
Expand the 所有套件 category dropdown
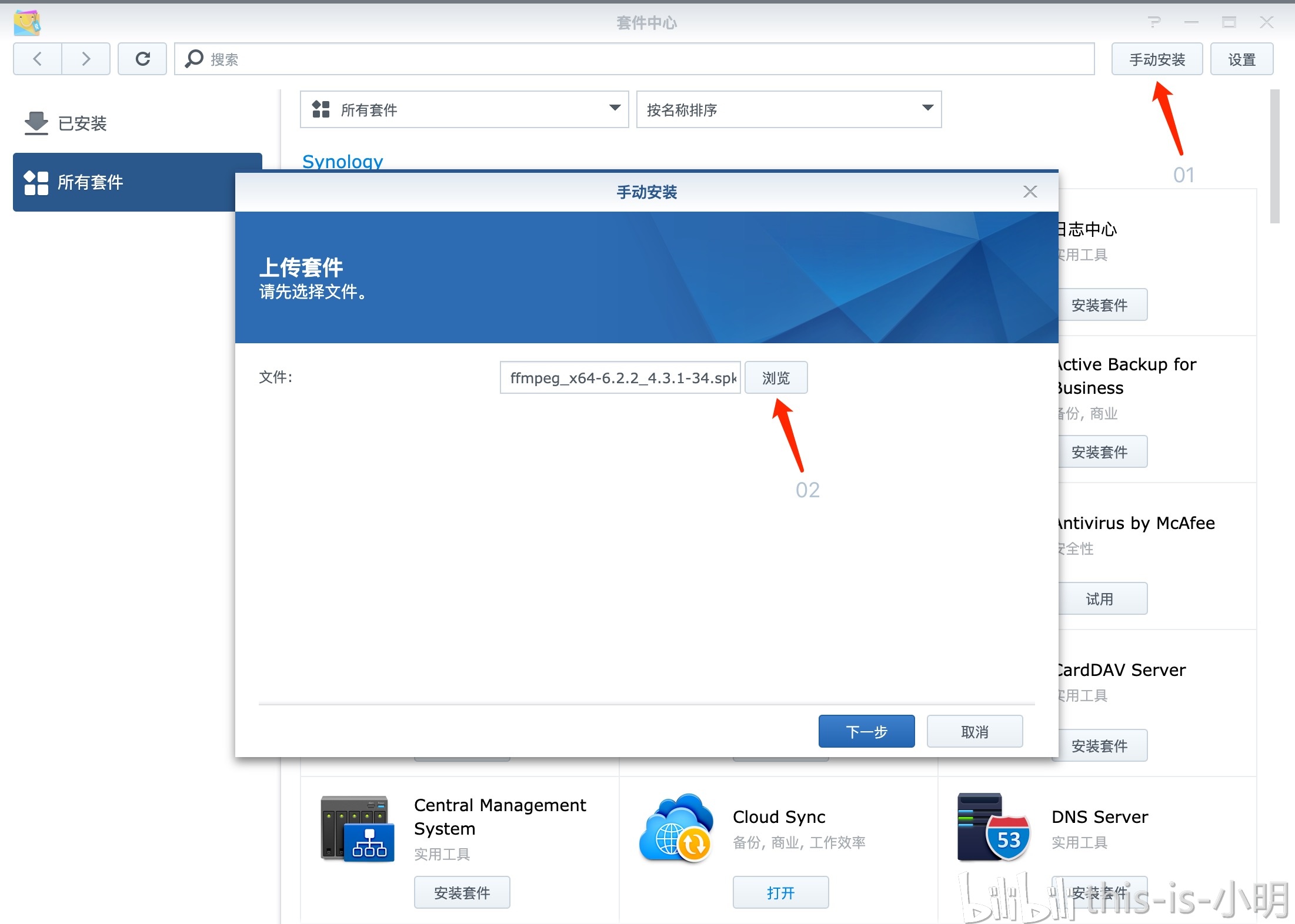[464, 109]
